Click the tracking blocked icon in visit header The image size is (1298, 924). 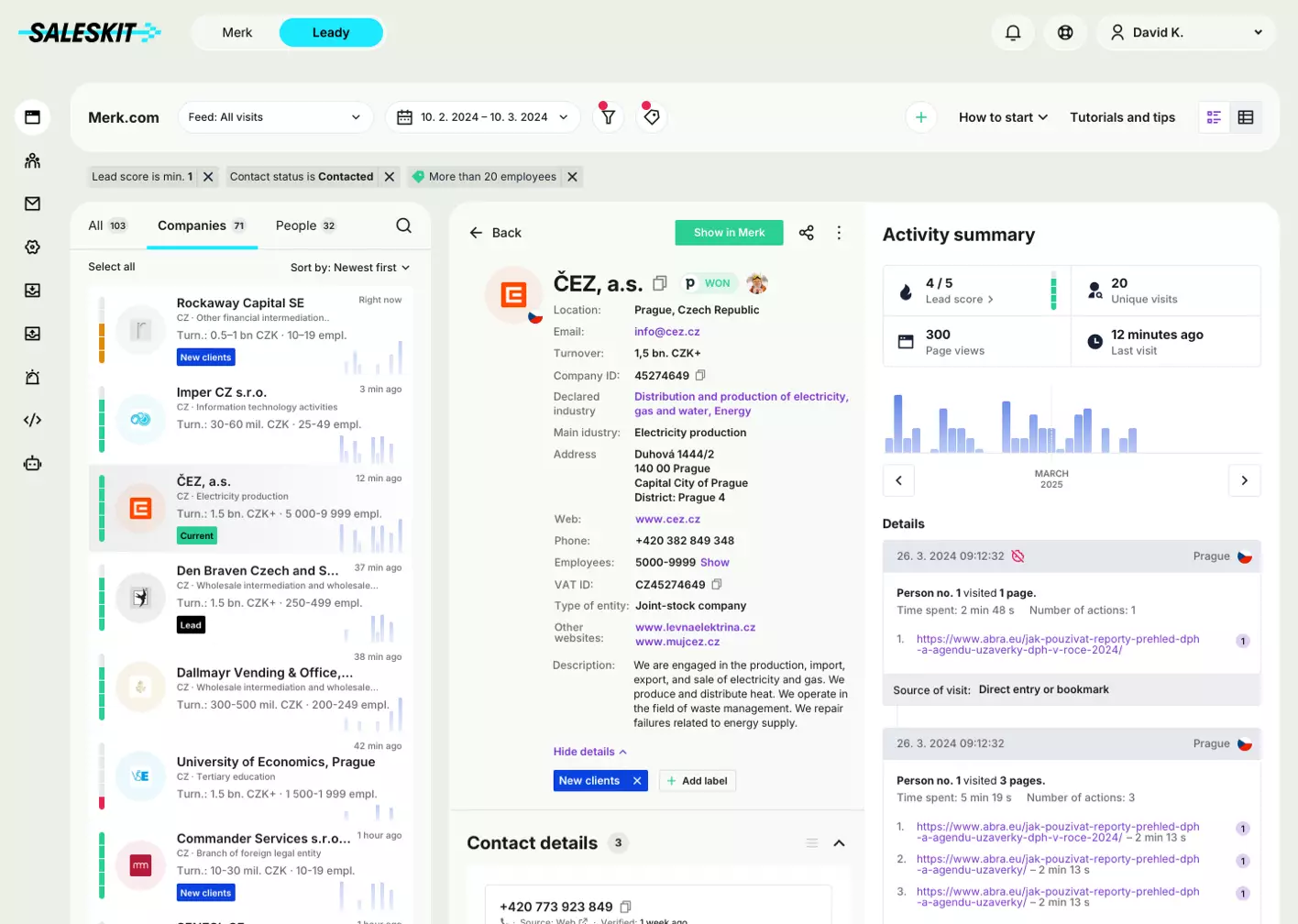pyautogui.click(x=1017, y=556)
